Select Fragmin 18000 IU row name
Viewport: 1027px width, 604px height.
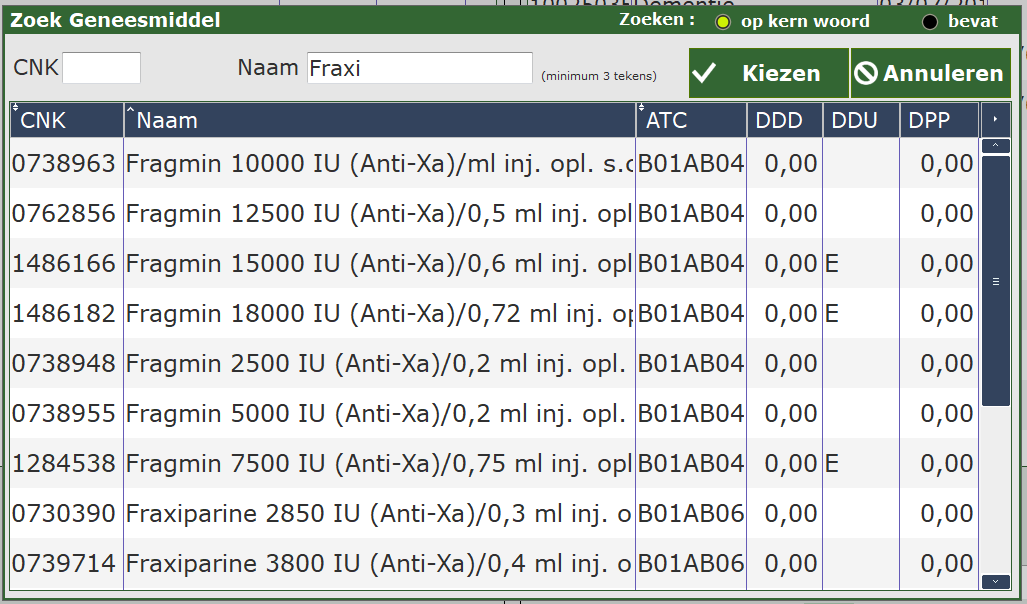coord(380,313)
